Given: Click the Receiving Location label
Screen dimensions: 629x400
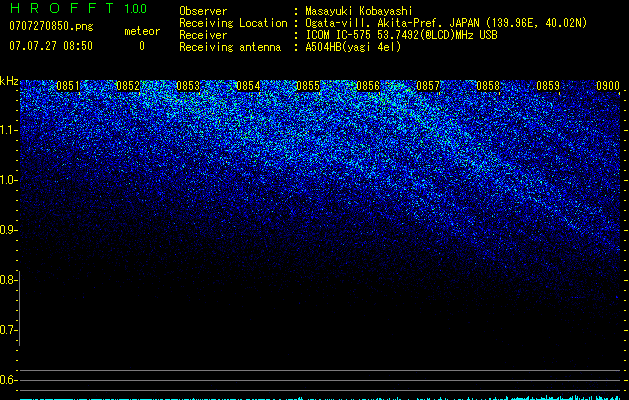Looking at the screenshot, I should pos(233,23).
